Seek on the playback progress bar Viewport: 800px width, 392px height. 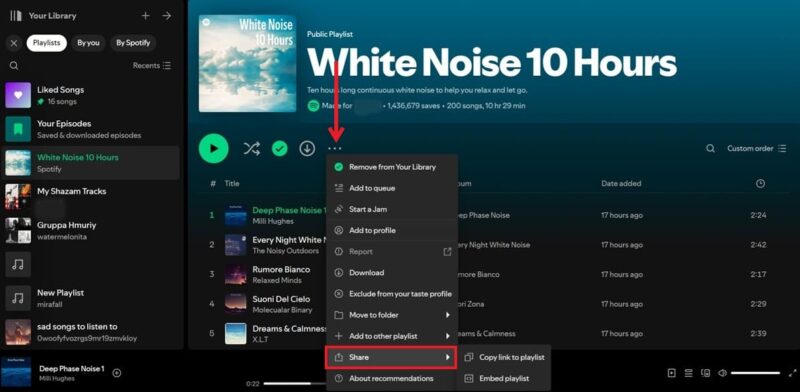295,383
